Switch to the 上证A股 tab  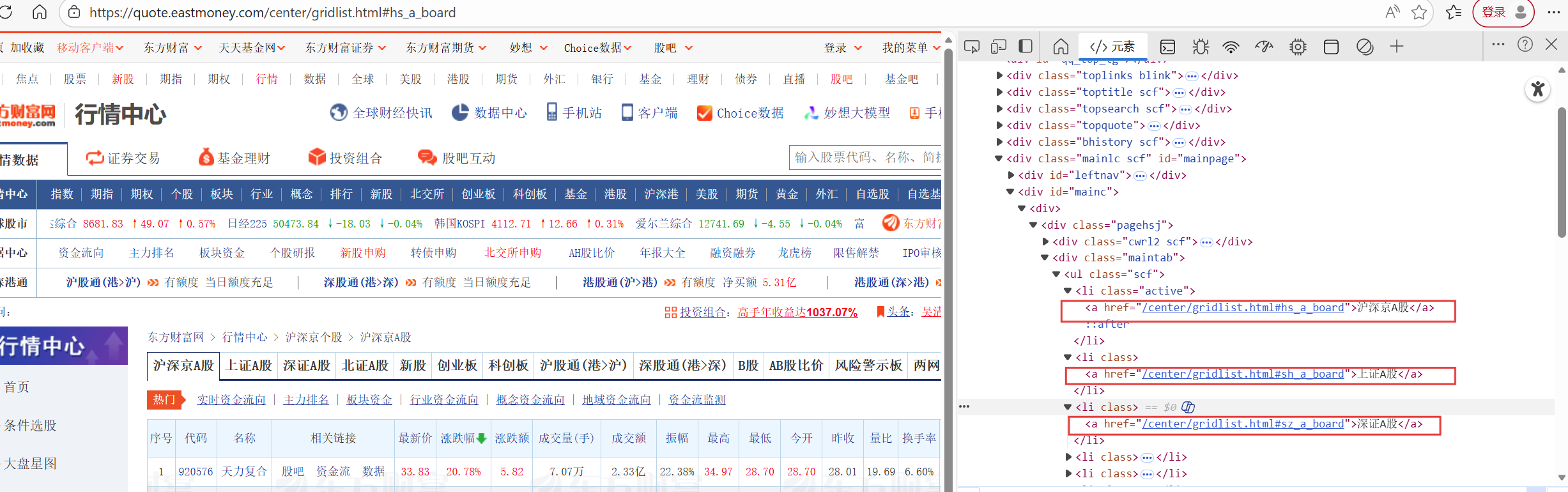tap(250, 365)
